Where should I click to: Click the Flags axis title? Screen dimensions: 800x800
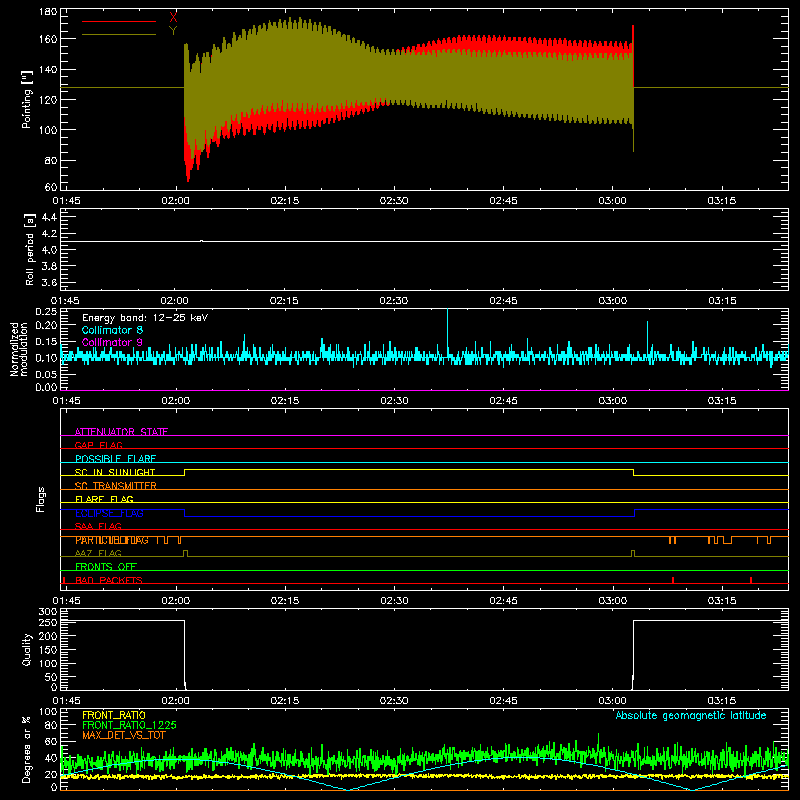coord(41,499)
